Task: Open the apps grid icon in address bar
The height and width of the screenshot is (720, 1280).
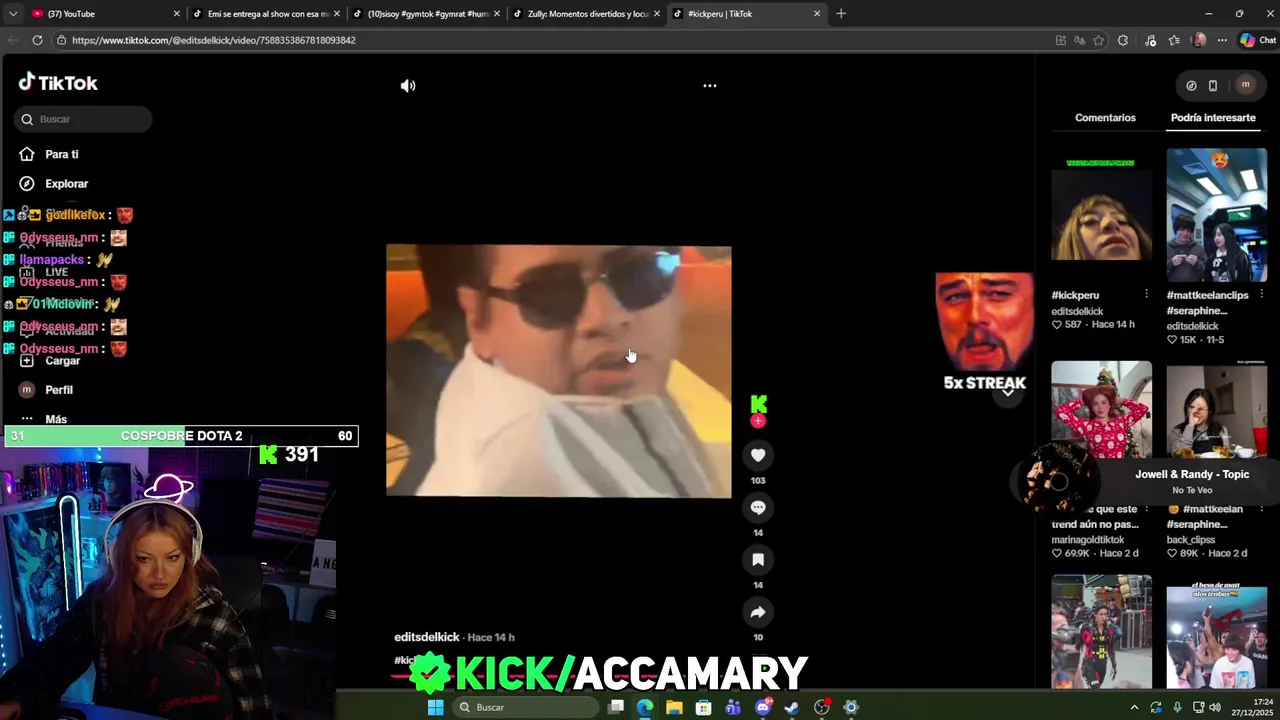Action: coord(1061,40)
